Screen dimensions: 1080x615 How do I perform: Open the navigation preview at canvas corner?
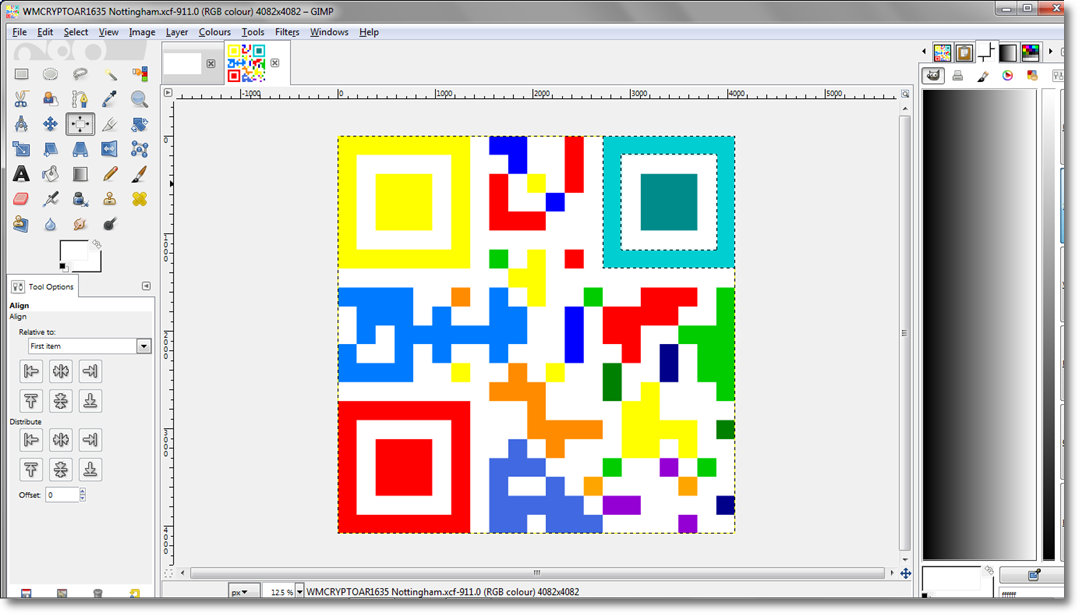coord(906,573)
